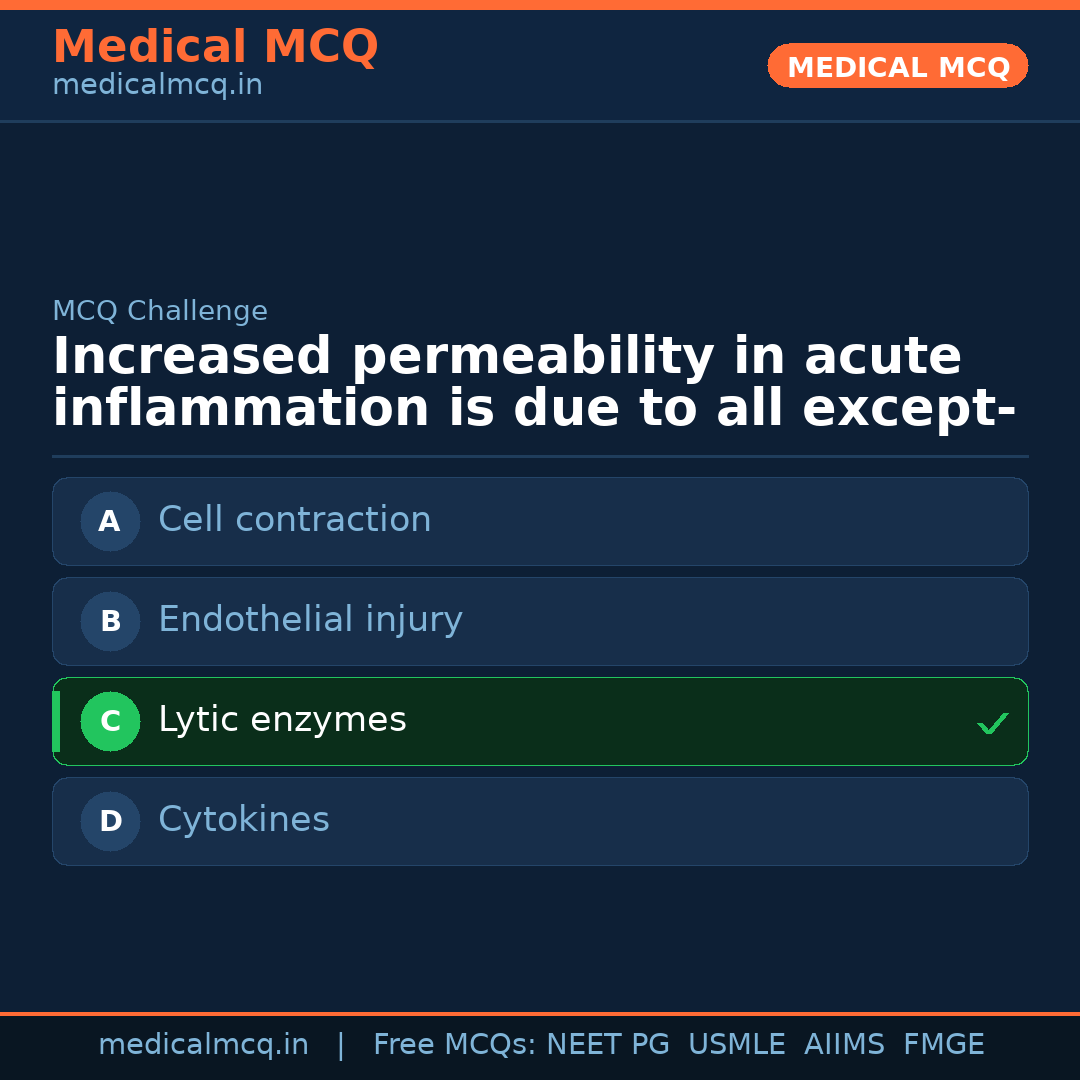The width and height of the screenshot is (1080, 1080).
Task: Click the Medical MCQ header title
Action: click(215, 47)
